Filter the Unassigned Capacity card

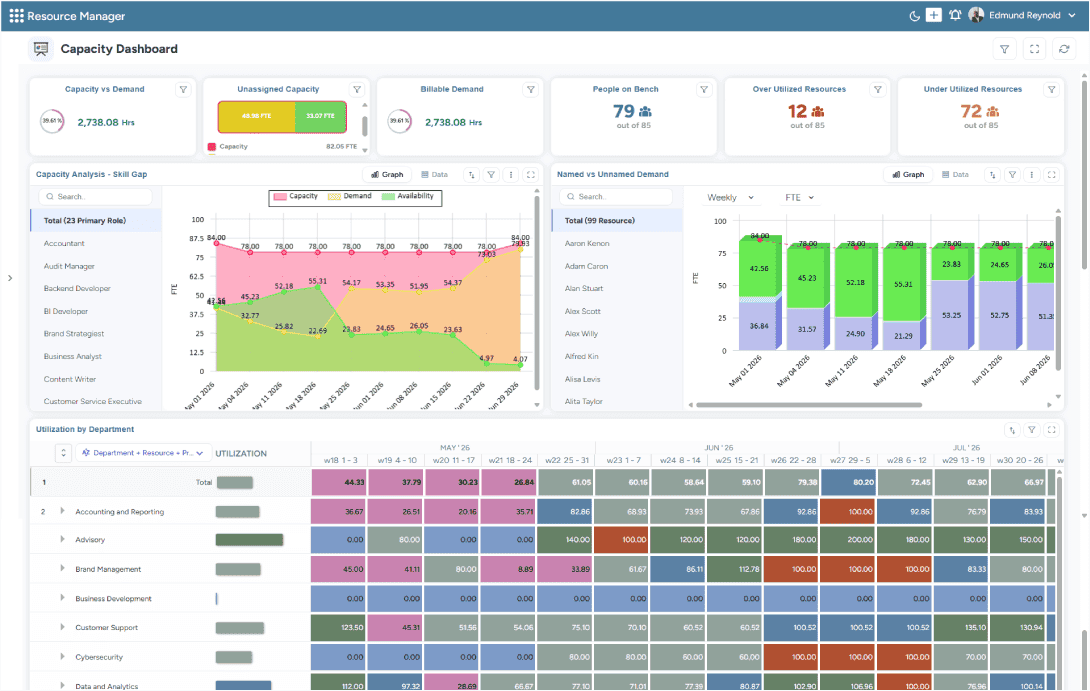point(357,90)
